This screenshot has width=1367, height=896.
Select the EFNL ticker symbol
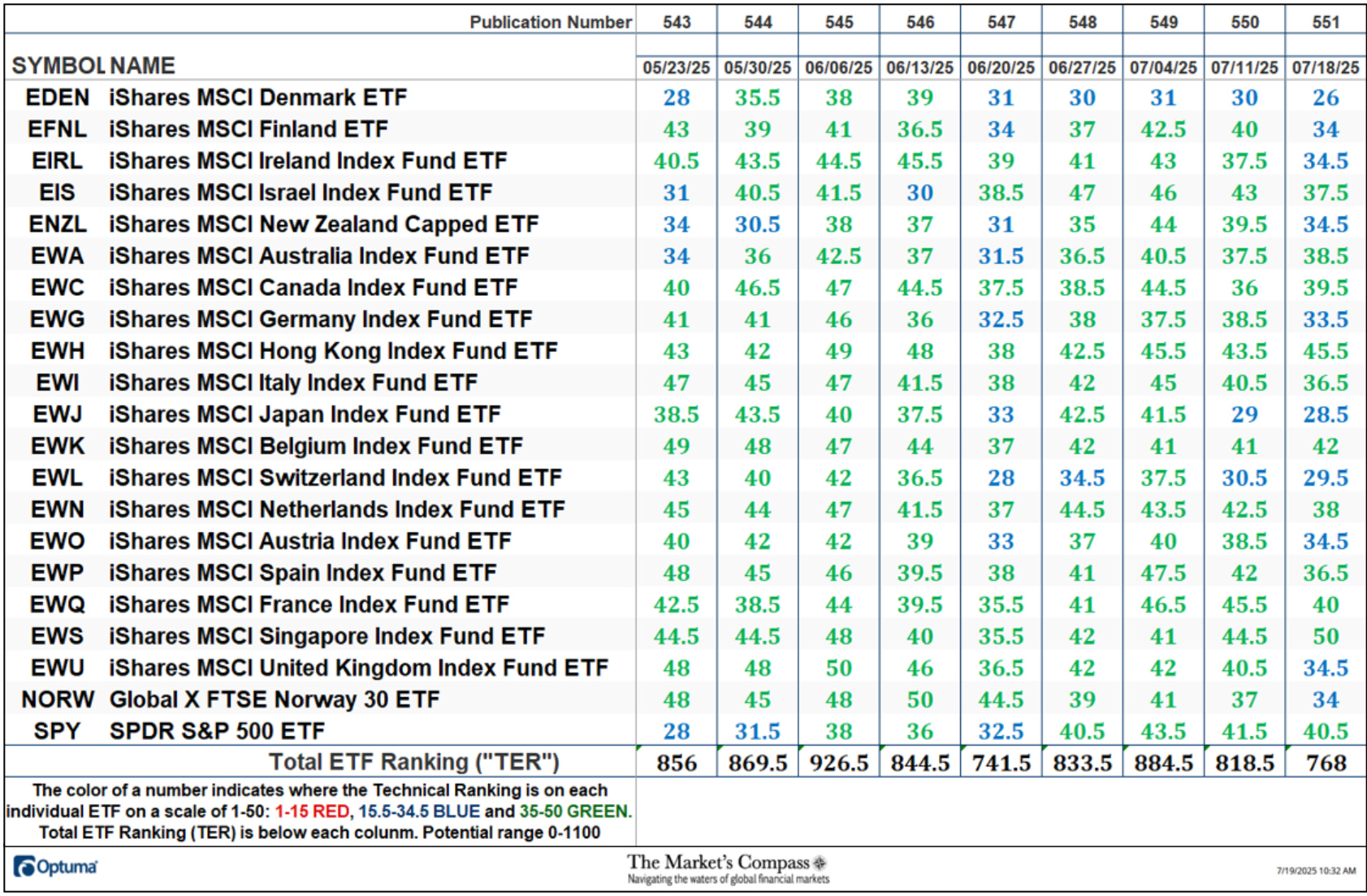(57, 129)
